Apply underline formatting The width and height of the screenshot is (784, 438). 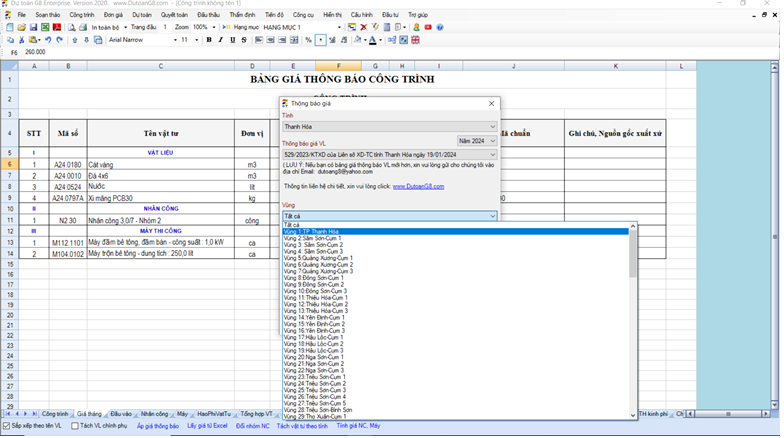(x=232, y=40)
